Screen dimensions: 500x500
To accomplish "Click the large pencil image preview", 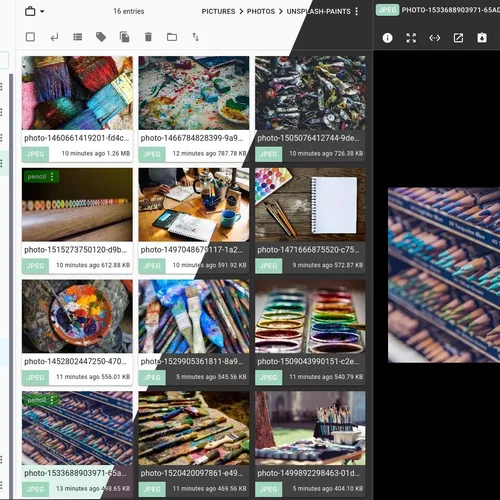I will point(444,275).
